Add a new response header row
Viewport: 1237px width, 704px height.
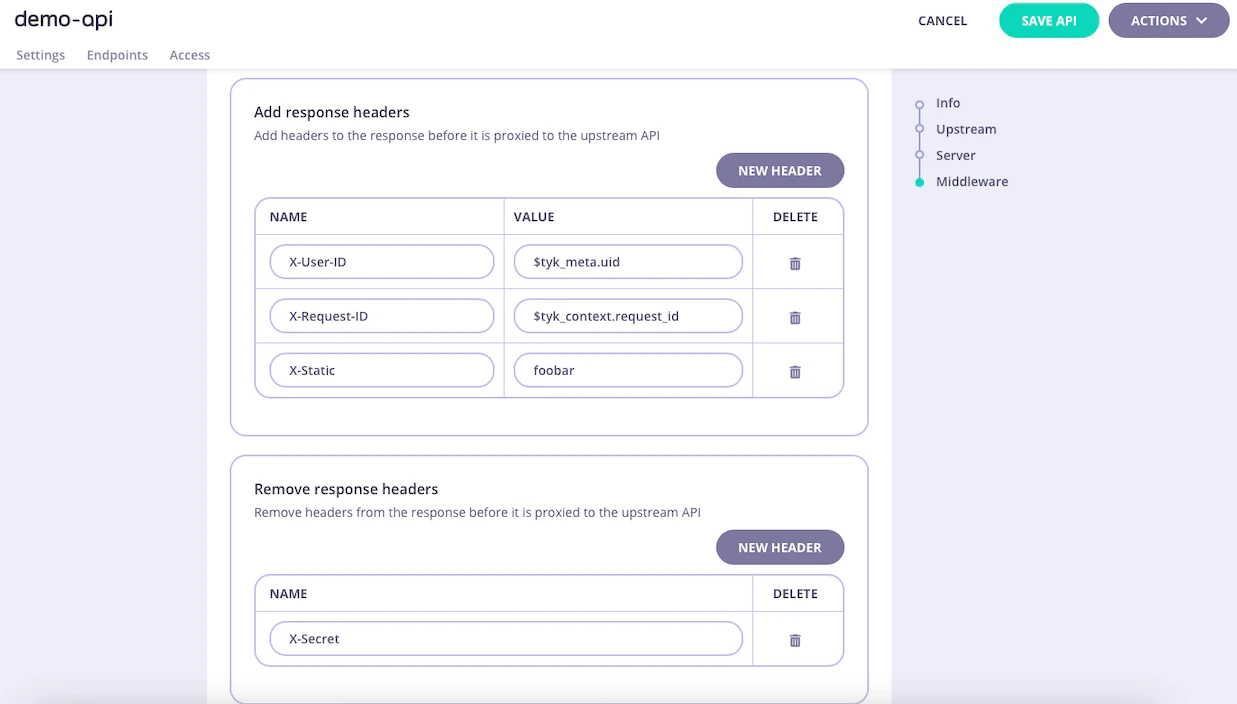tap(780, 170)
